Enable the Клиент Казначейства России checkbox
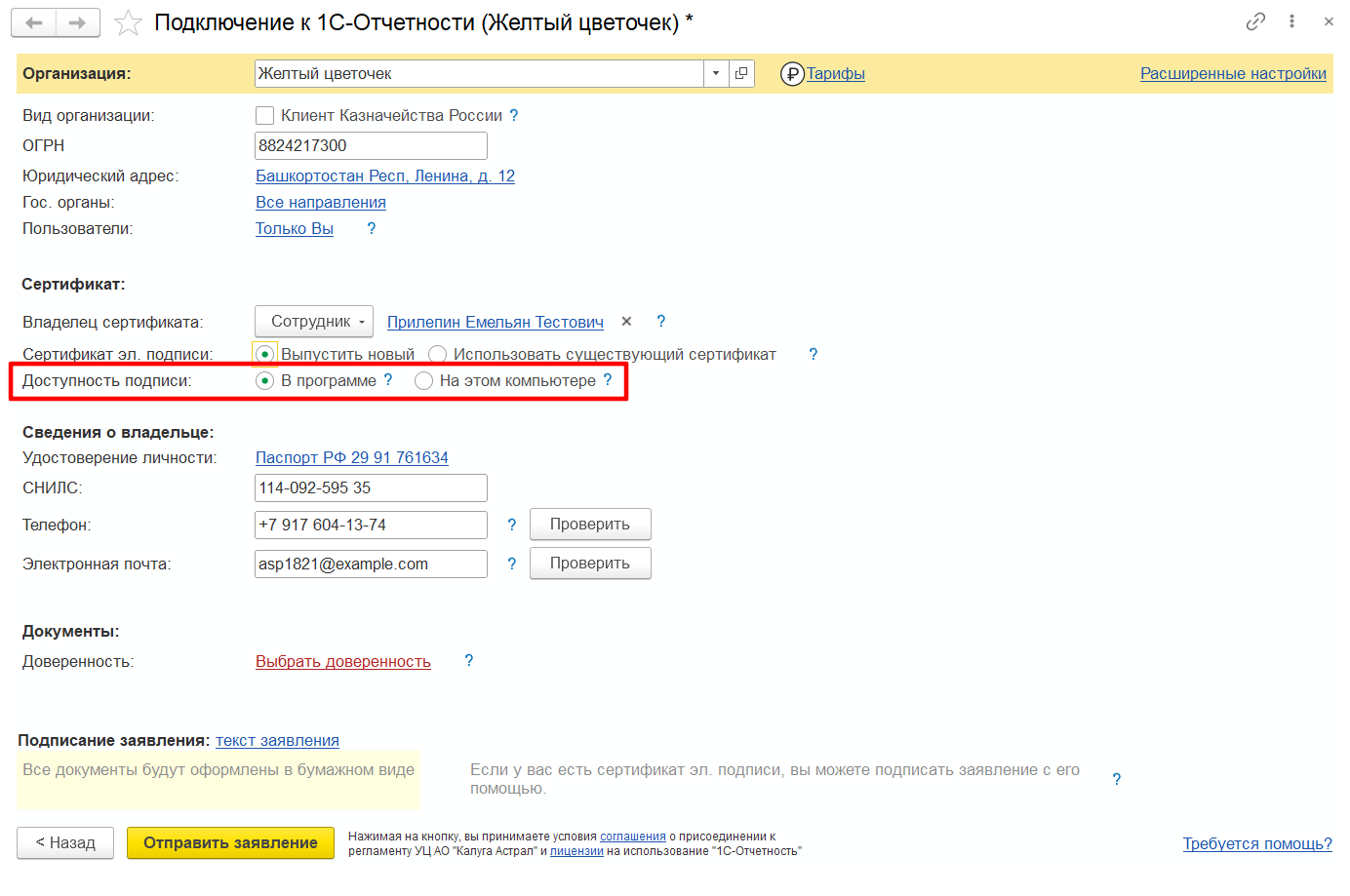 (x=264, y=116)
